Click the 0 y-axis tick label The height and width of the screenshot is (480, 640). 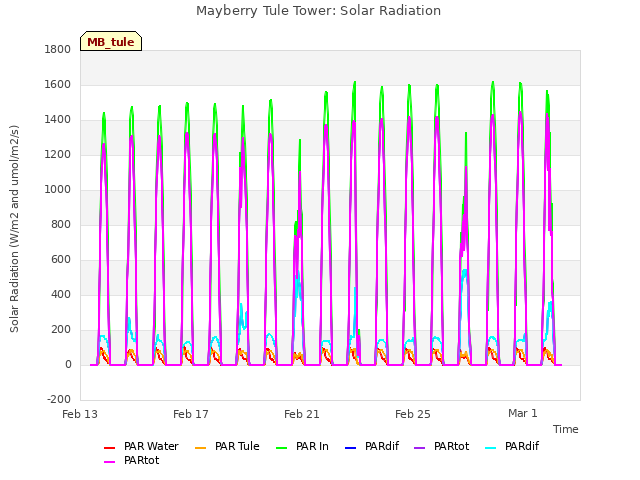[68, 364]
